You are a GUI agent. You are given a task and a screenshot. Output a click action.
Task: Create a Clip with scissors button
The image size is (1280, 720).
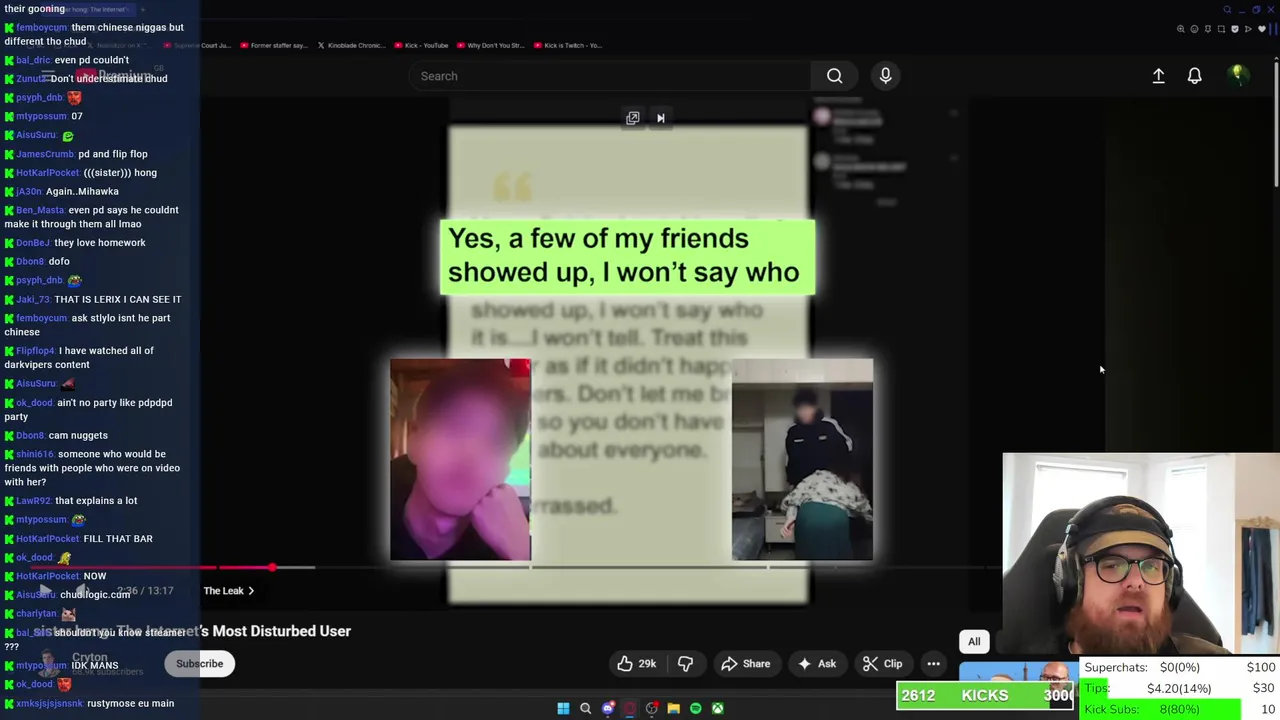point(883,663)
